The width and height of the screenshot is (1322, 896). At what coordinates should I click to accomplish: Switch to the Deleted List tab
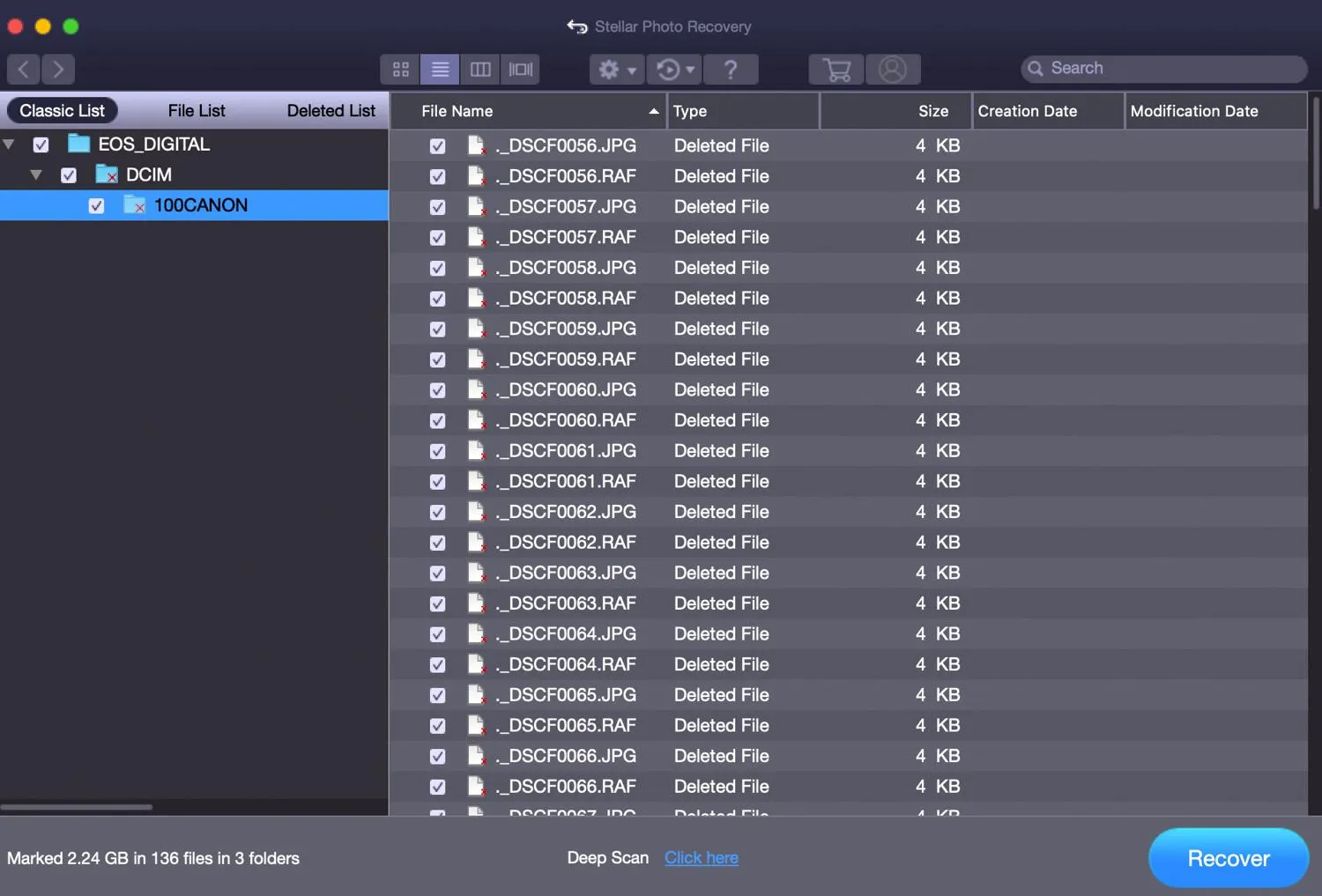pos(331,111)
